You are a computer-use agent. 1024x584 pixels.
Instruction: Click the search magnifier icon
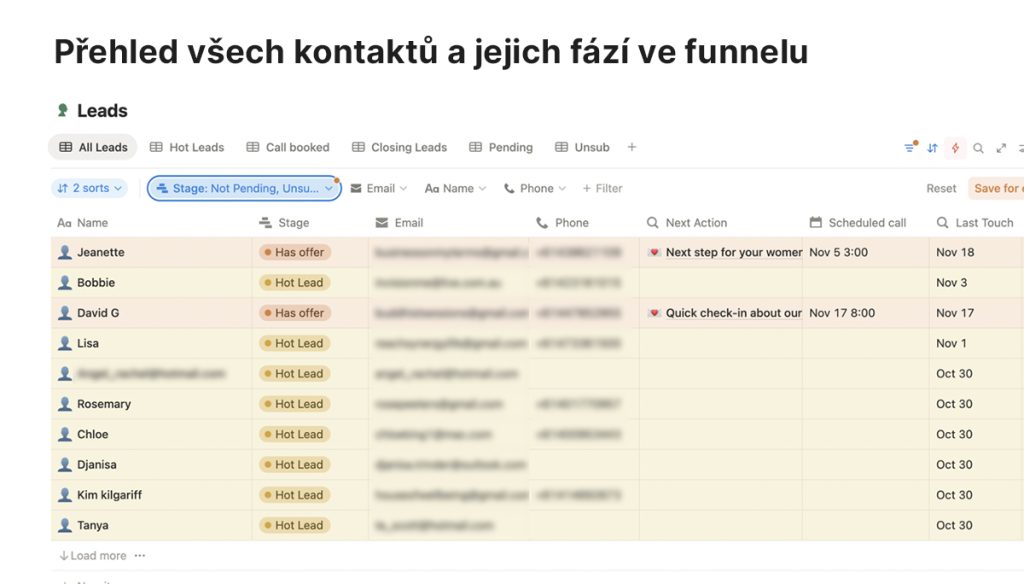point(979,148)
